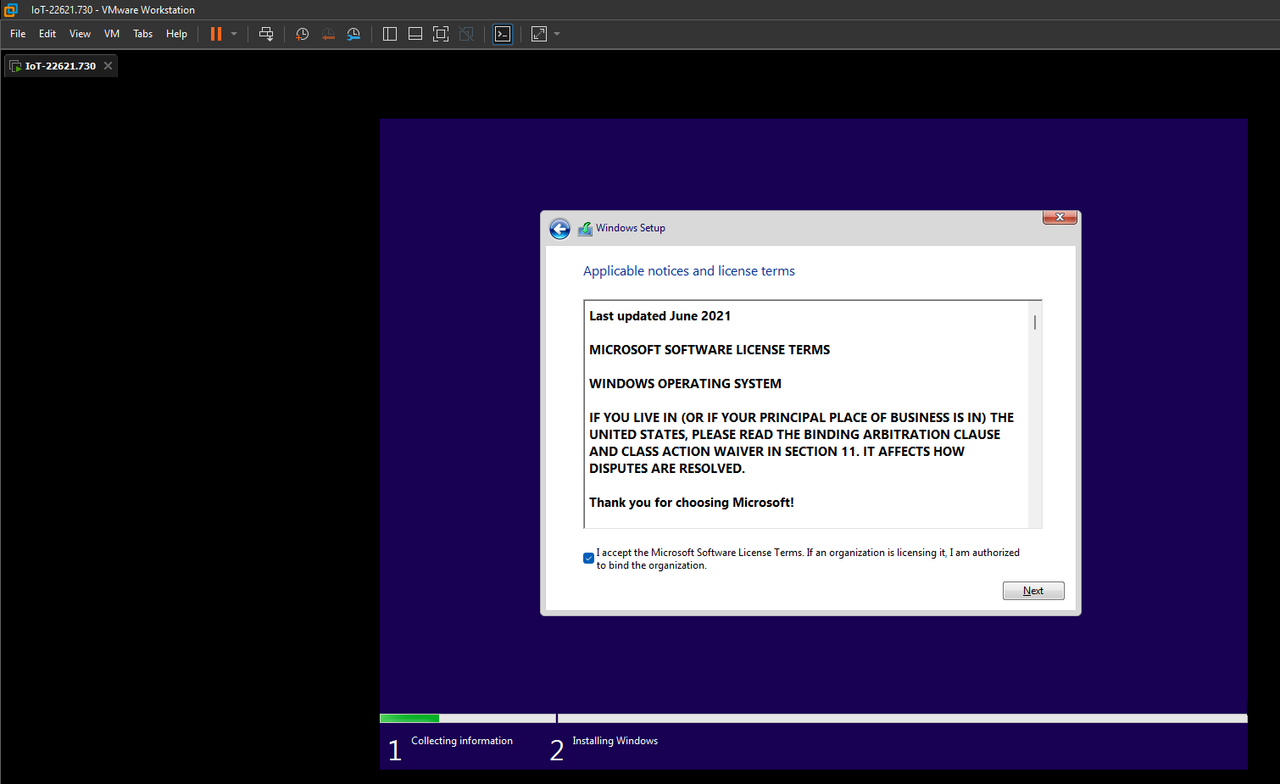Click the Next button
Viewport: 1280px width, 784px height.
[1033, 591]
